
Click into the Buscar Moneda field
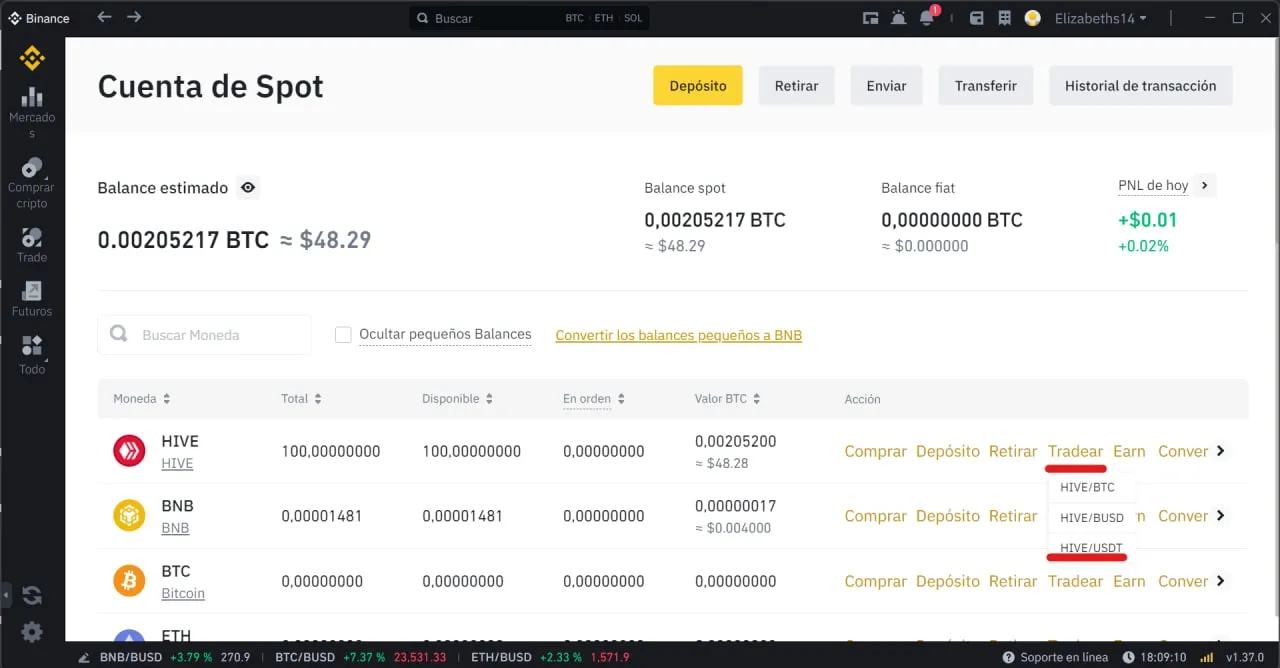[x=204, y=335]
